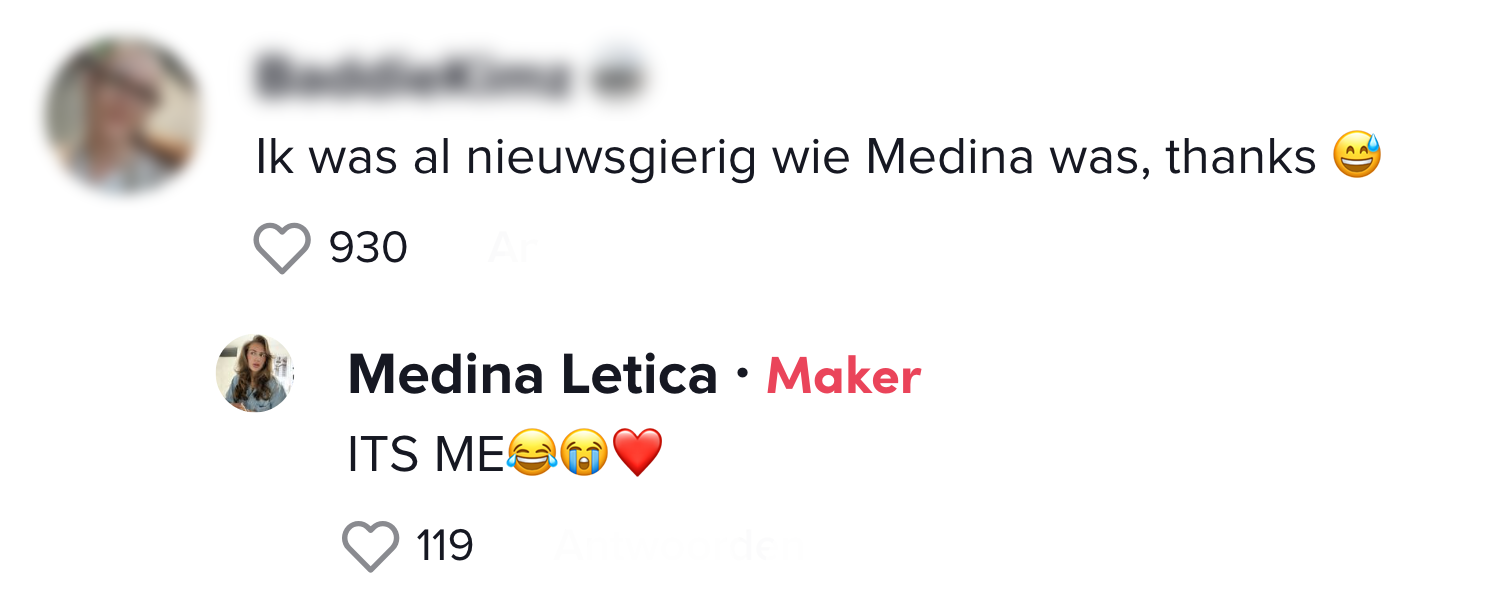
Task: Click the loudly crying emoji in reply
Action: pos(584,455)
